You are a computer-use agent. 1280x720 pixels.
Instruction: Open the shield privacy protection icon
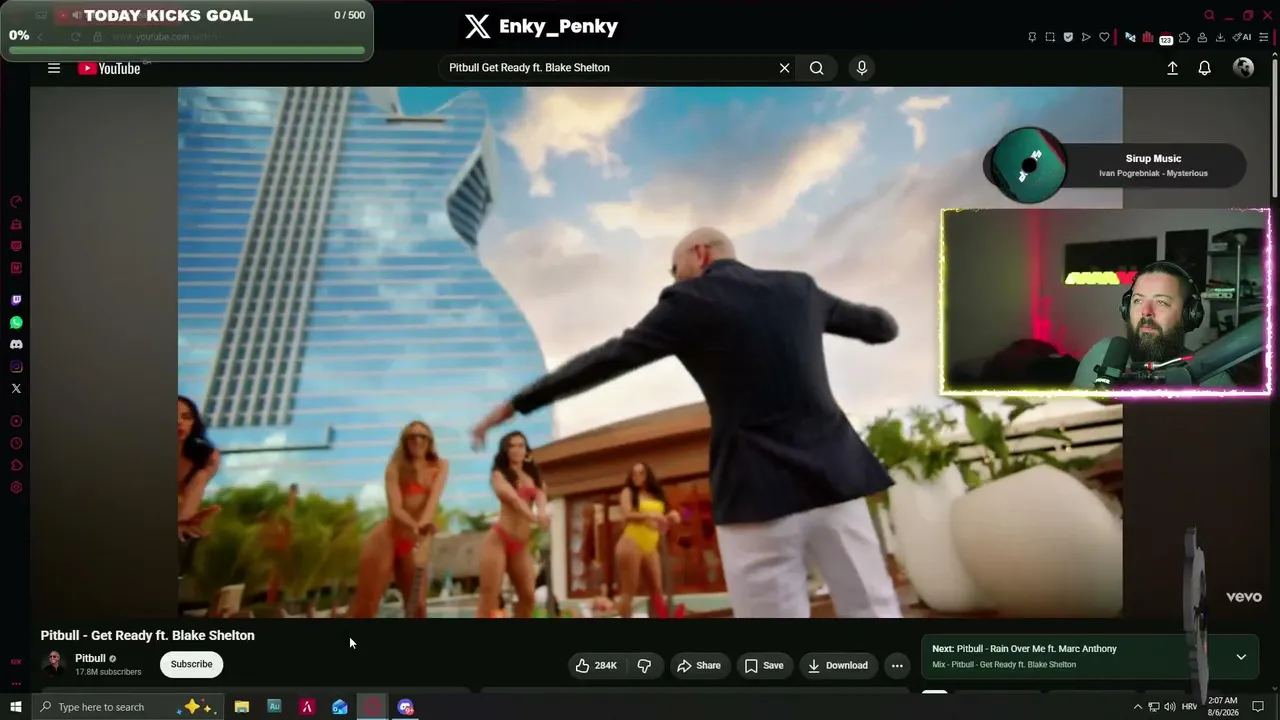click(x=1068, y=37)
